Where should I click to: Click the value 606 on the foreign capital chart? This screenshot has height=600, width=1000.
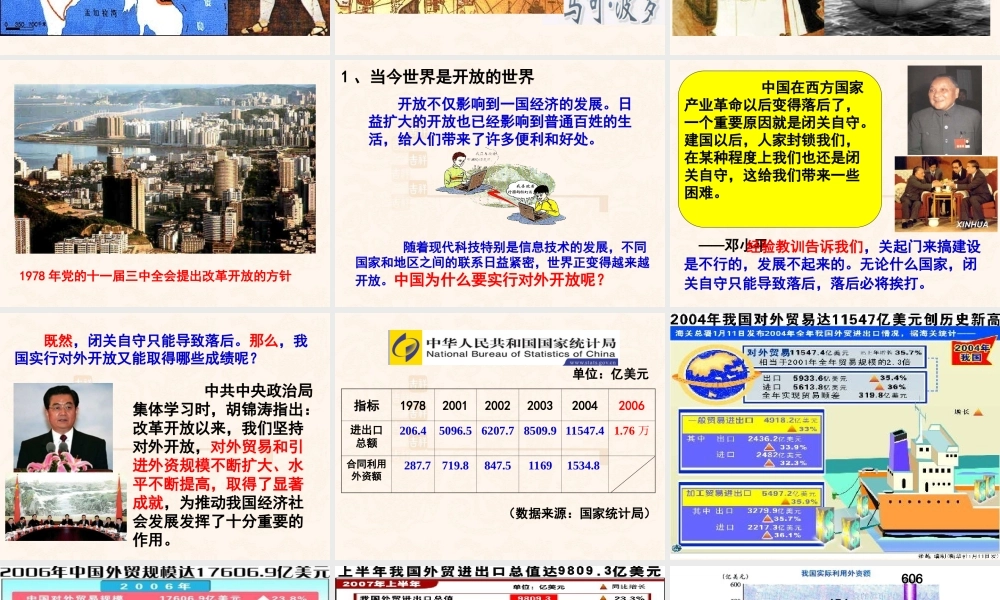click(x=911, y=578)
